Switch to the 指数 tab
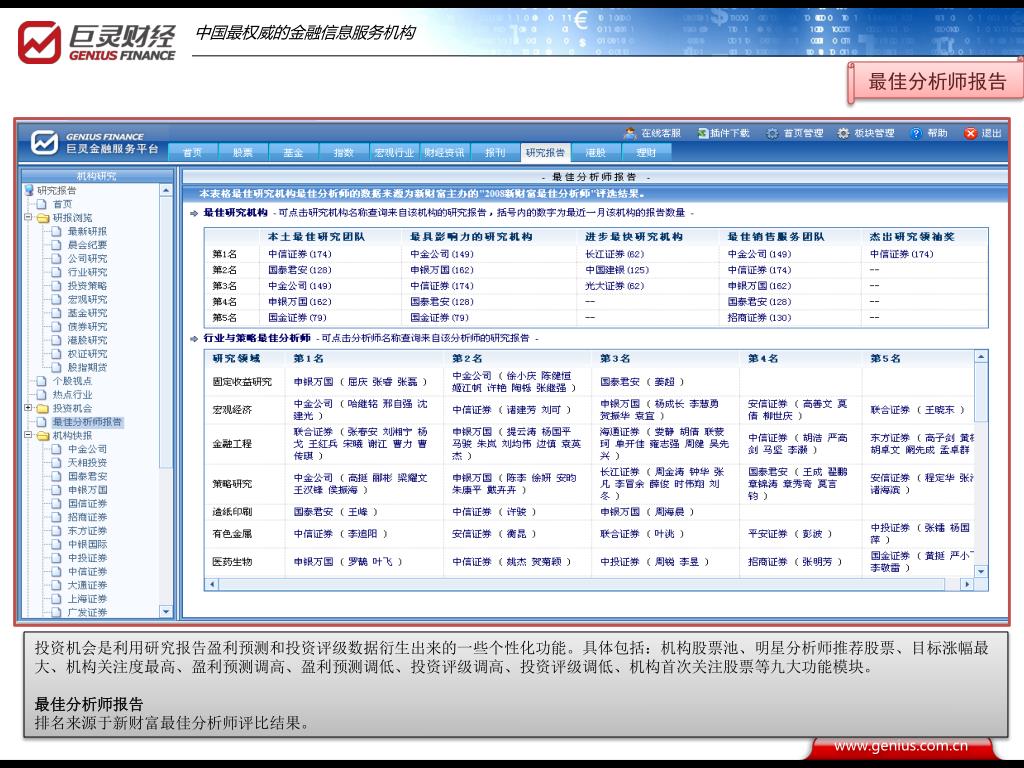This screenshot has height=768, width=1024. (343, 152)
